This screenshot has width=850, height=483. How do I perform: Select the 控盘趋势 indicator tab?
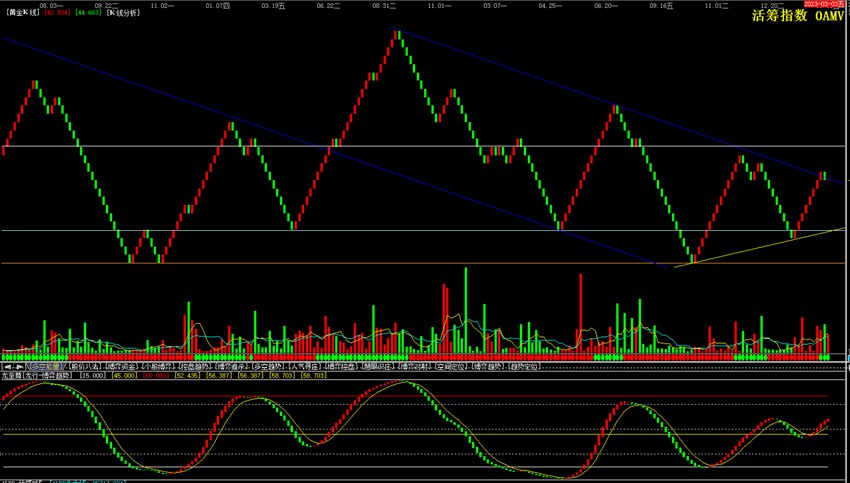pyautogui.click(x=194, y=367)
